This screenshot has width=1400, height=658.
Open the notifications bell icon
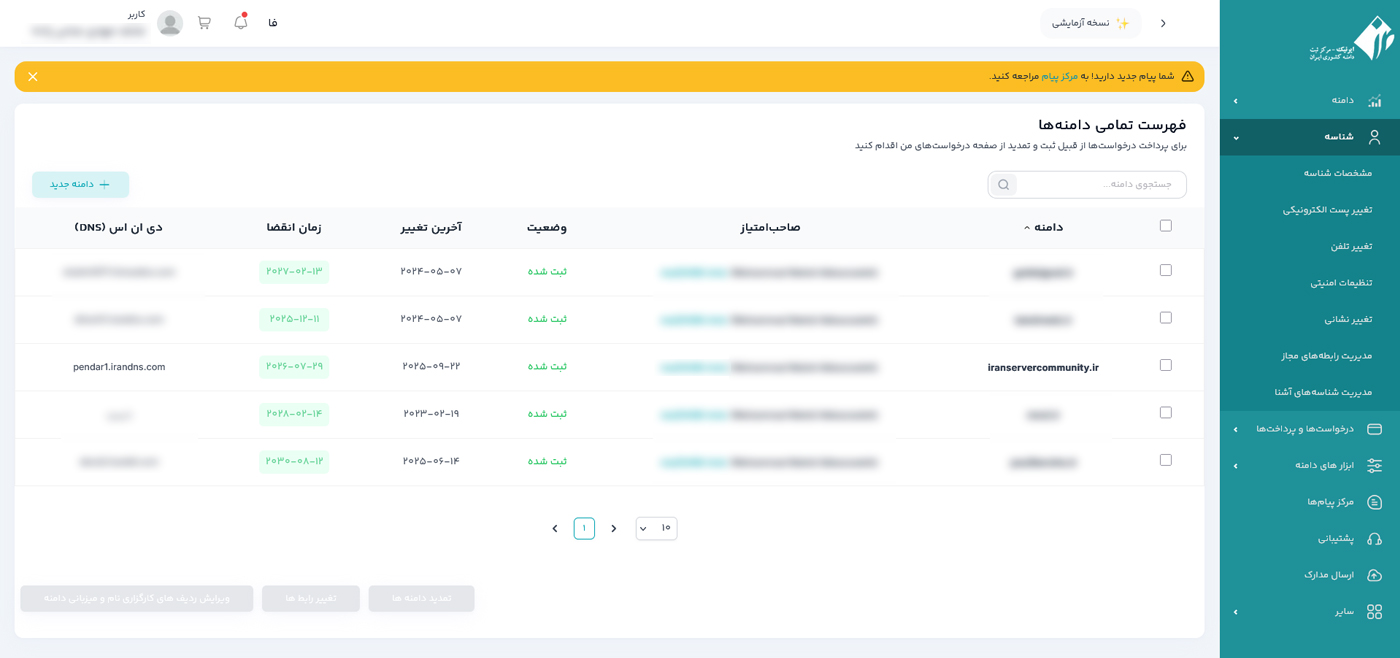click(x=240, y=22)
